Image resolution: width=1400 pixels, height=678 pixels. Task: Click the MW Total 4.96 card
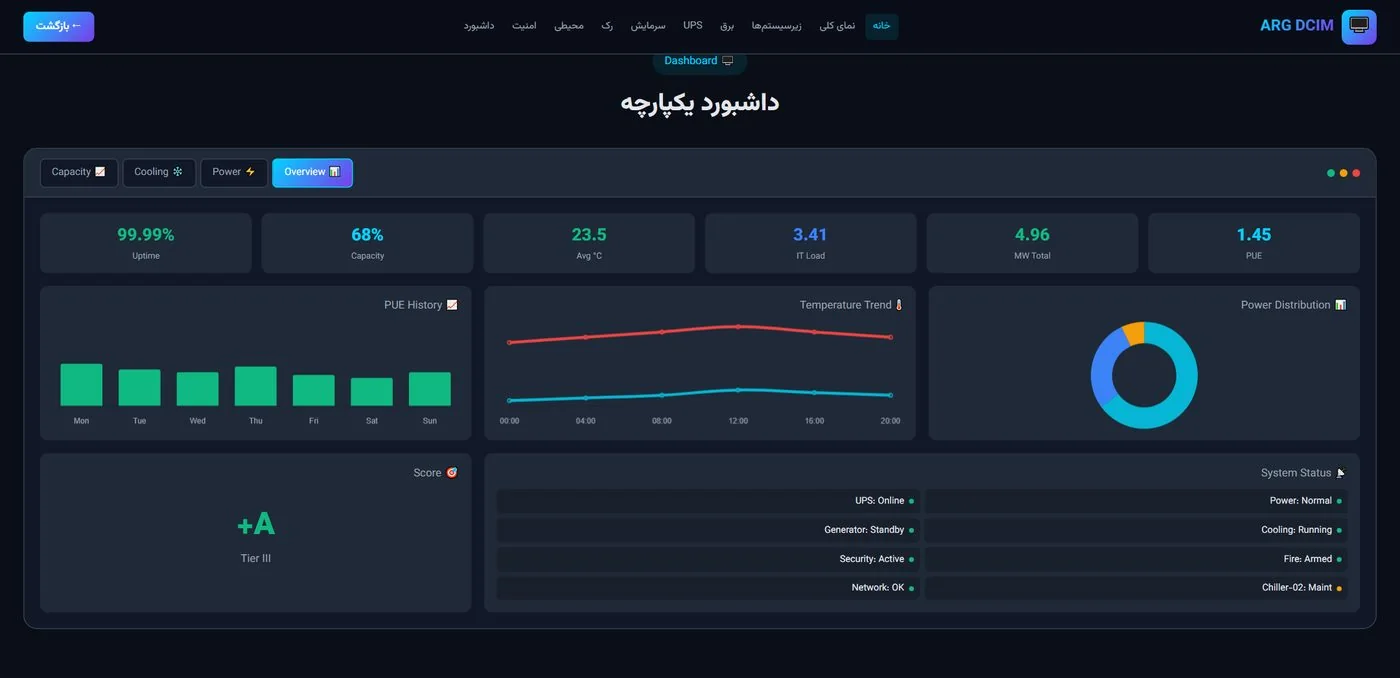click(1032, 243)
